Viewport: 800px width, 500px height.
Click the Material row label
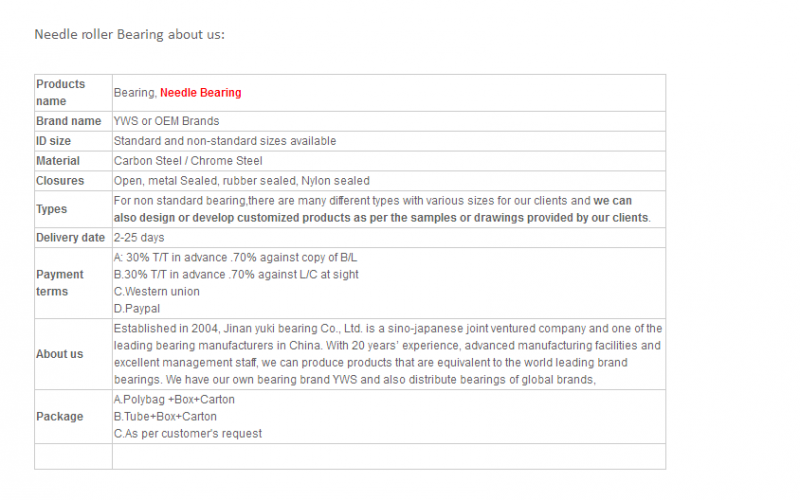pos(58,161)
